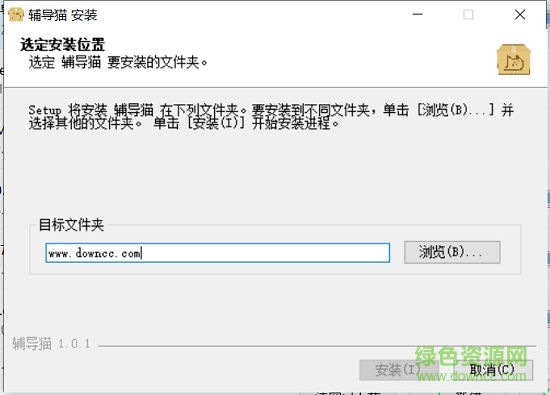Click the 安装(I) install button
The height and width of the screenshot is (395, 550).
(x=399, y=370)
